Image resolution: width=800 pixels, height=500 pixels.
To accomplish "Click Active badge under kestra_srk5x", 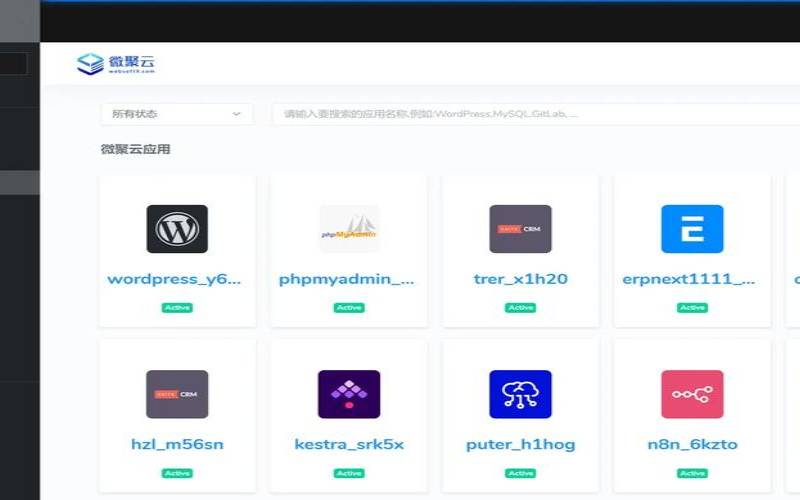I will [x=349, y=473].
